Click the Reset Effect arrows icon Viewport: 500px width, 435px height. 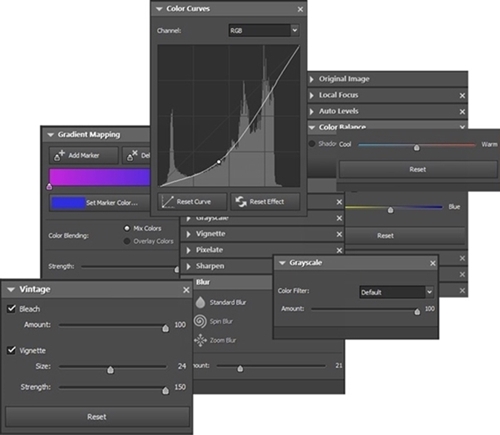click(241, 202)
